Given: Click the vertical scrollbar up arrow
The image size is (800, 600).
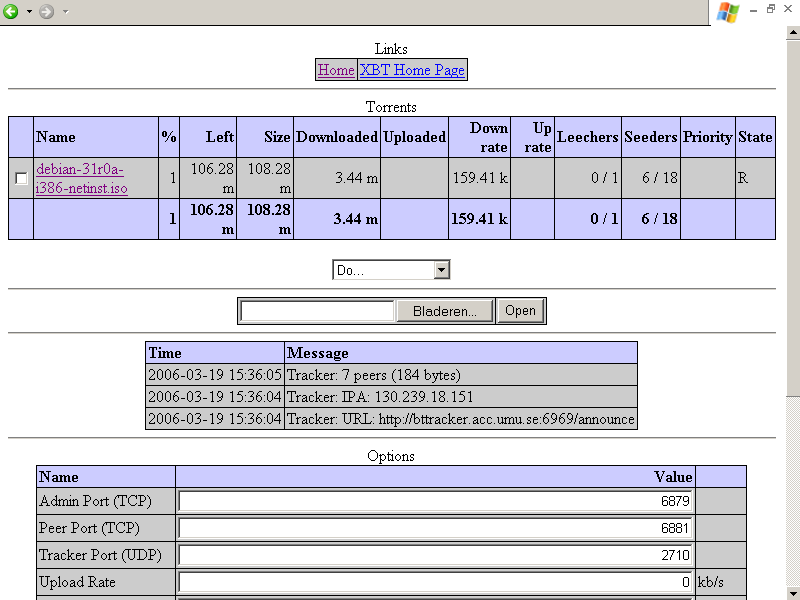Looking at the screenshot, I should [792, 34].
